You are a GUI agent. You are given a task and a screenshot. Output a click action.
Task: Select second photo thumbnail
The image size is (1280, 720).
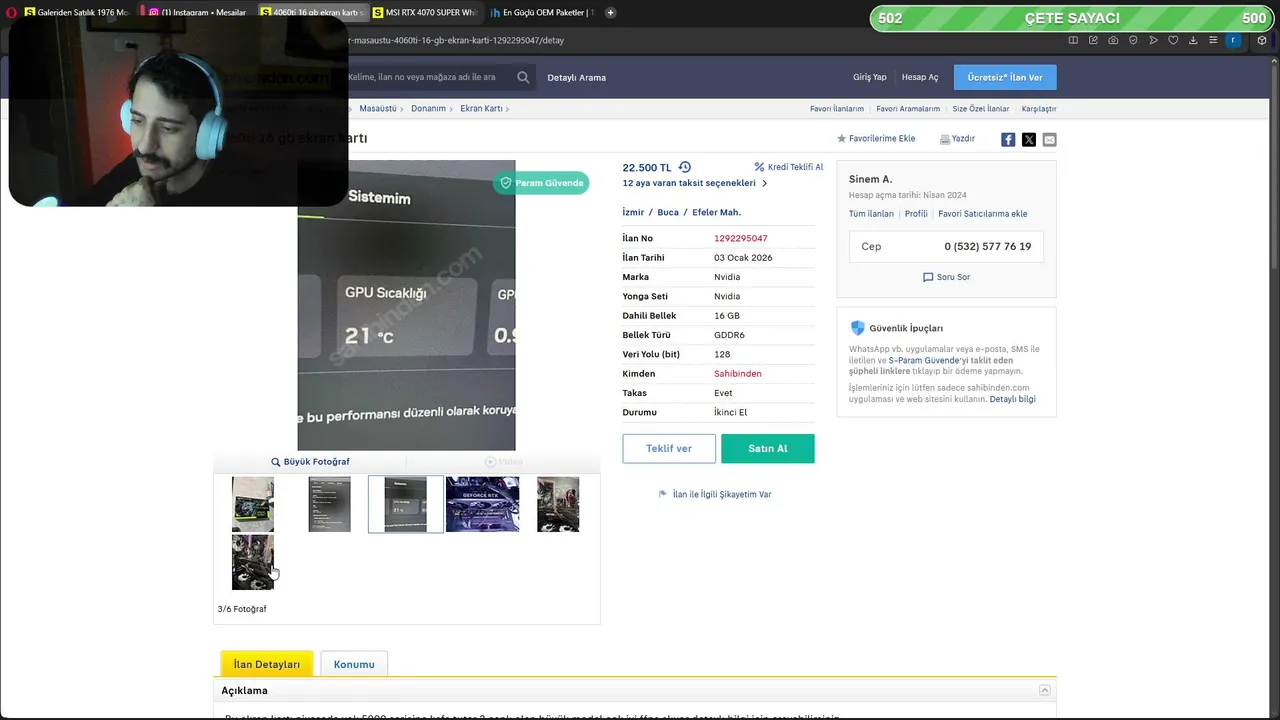(x=329, y=504)
